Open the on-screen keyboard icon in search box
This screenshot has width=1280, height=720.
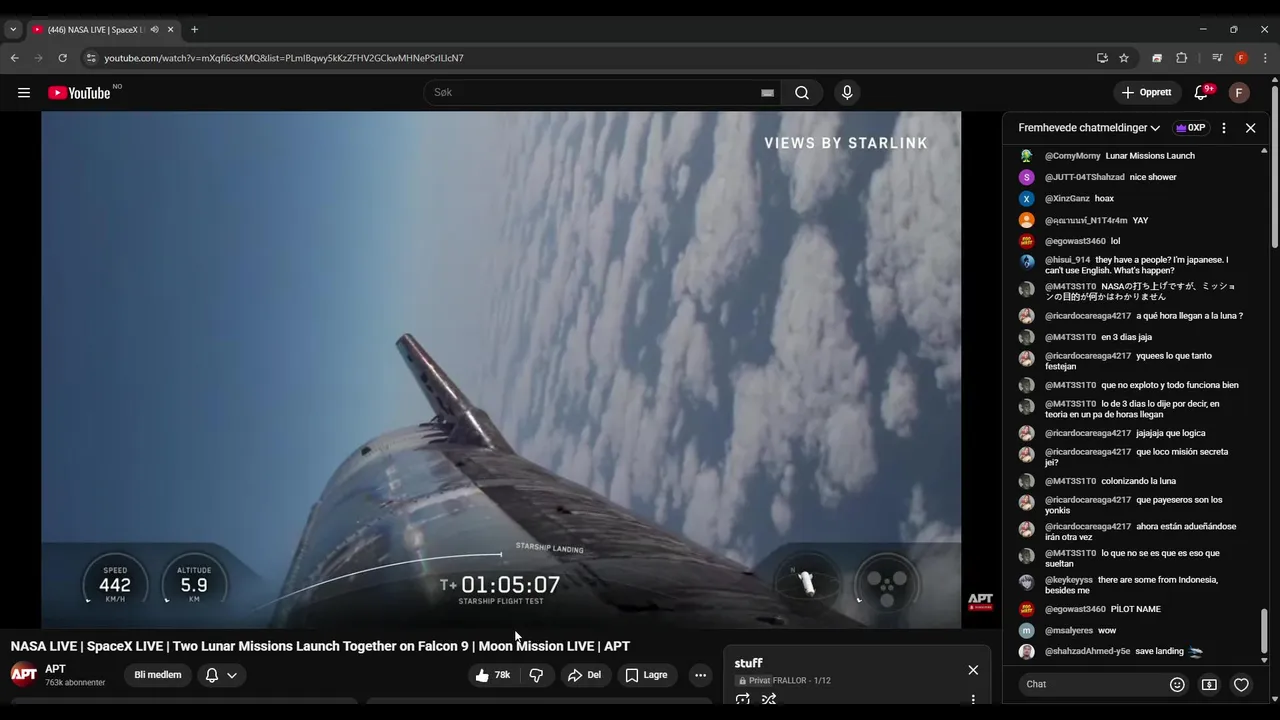click(x=767, y=93)
